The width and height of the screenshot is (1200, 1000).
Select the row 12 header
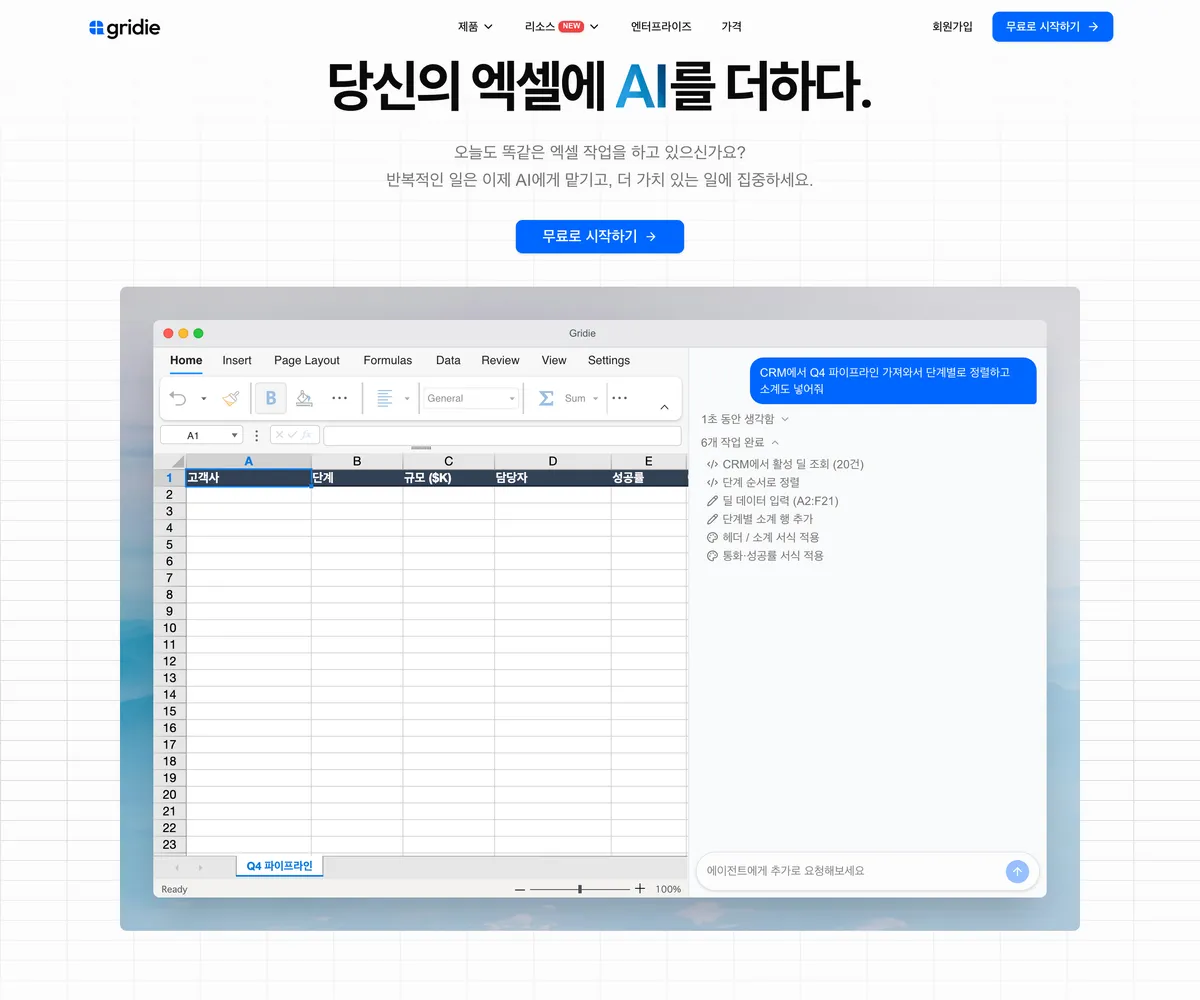tap(169, 661)
